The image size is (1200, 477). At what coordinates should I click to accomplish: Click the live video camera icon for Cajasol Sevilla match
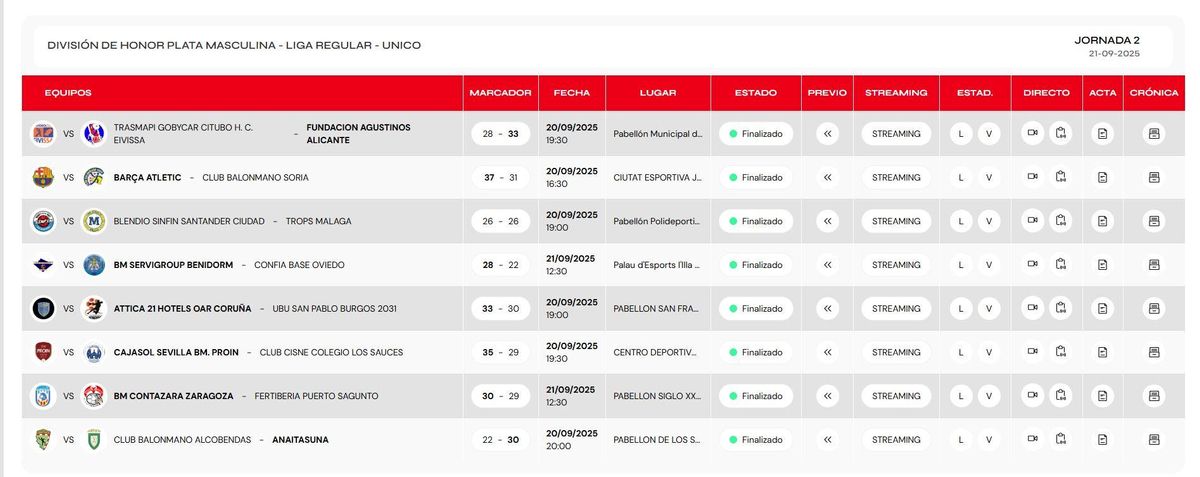coord(1033,352)
